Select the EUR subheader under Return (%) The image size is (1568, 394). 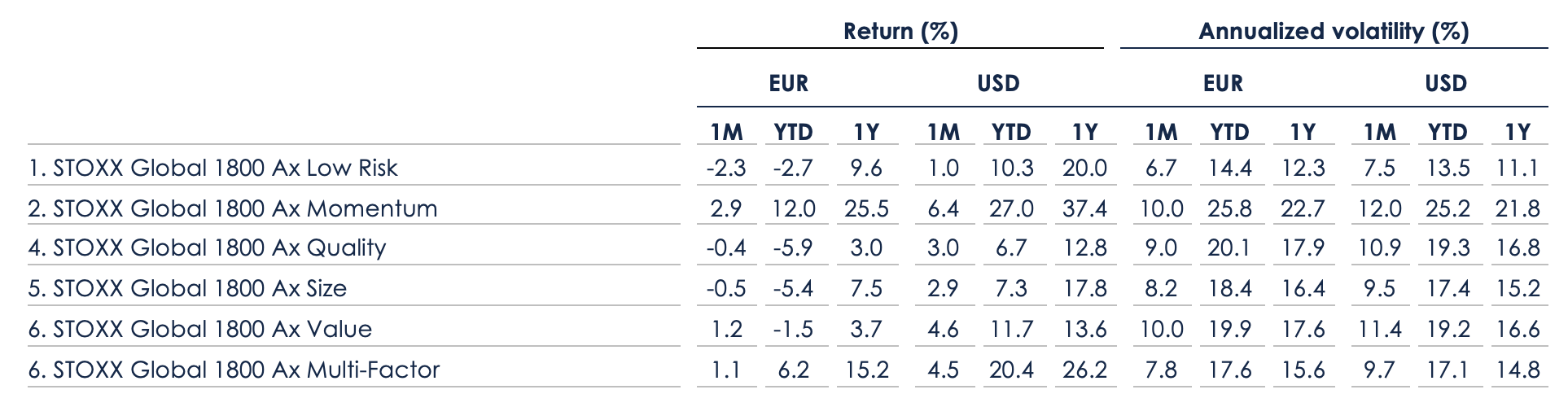coord(788,83)
